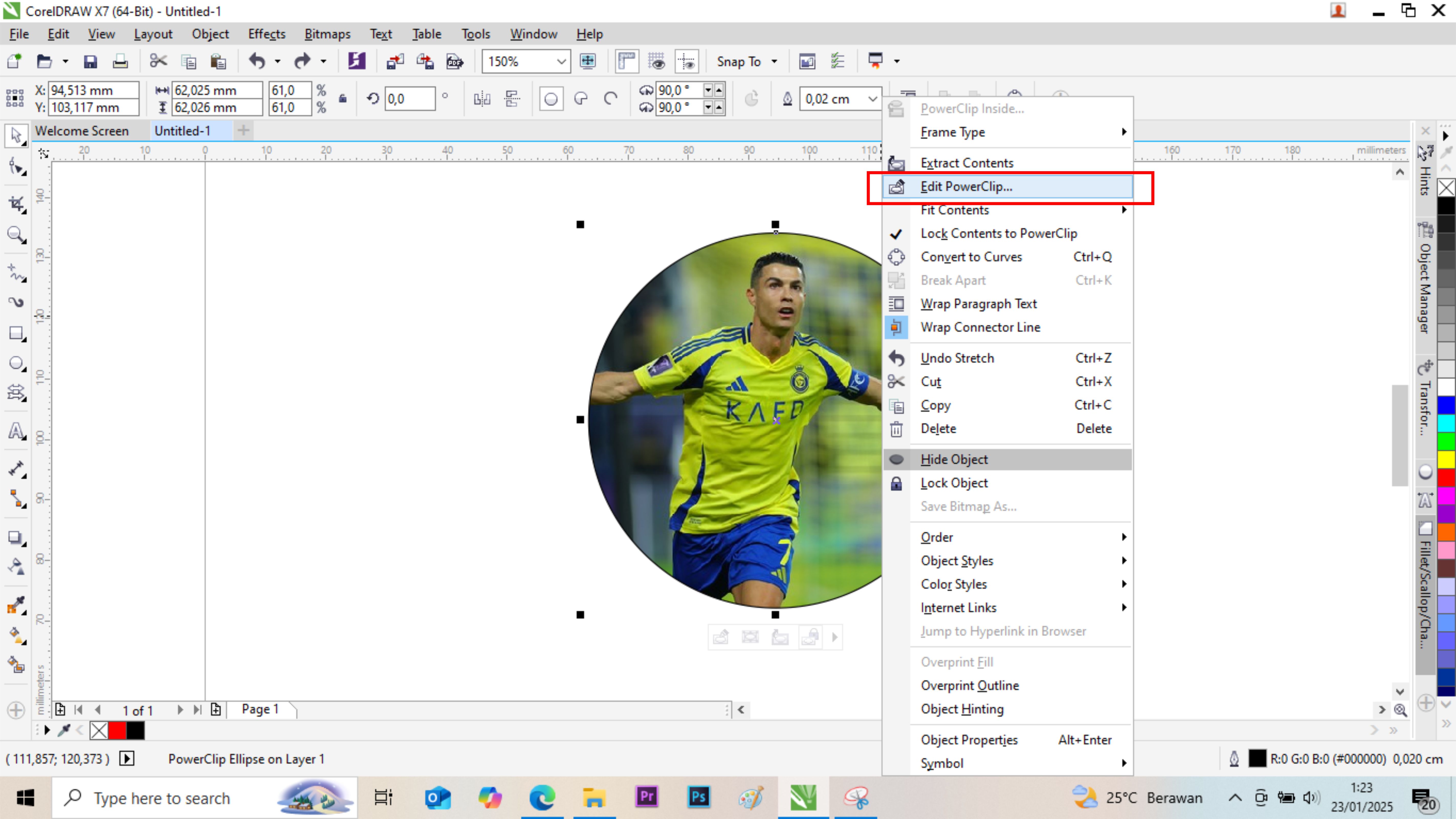Image resolution: width=1456 pixels, height=819 pixels.
Task: Open the undo history dropdown arrow
Action: (278, 61)
